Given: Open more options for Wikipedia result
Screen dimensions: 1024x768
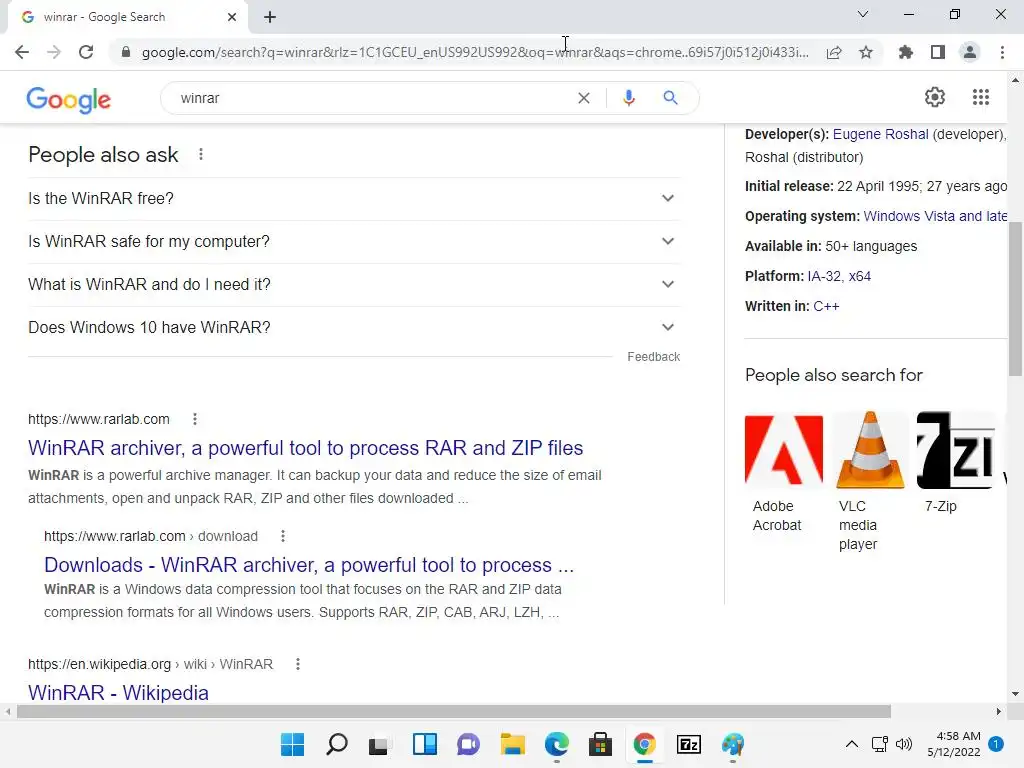Looking at the screenshot, I should (298, 664).
